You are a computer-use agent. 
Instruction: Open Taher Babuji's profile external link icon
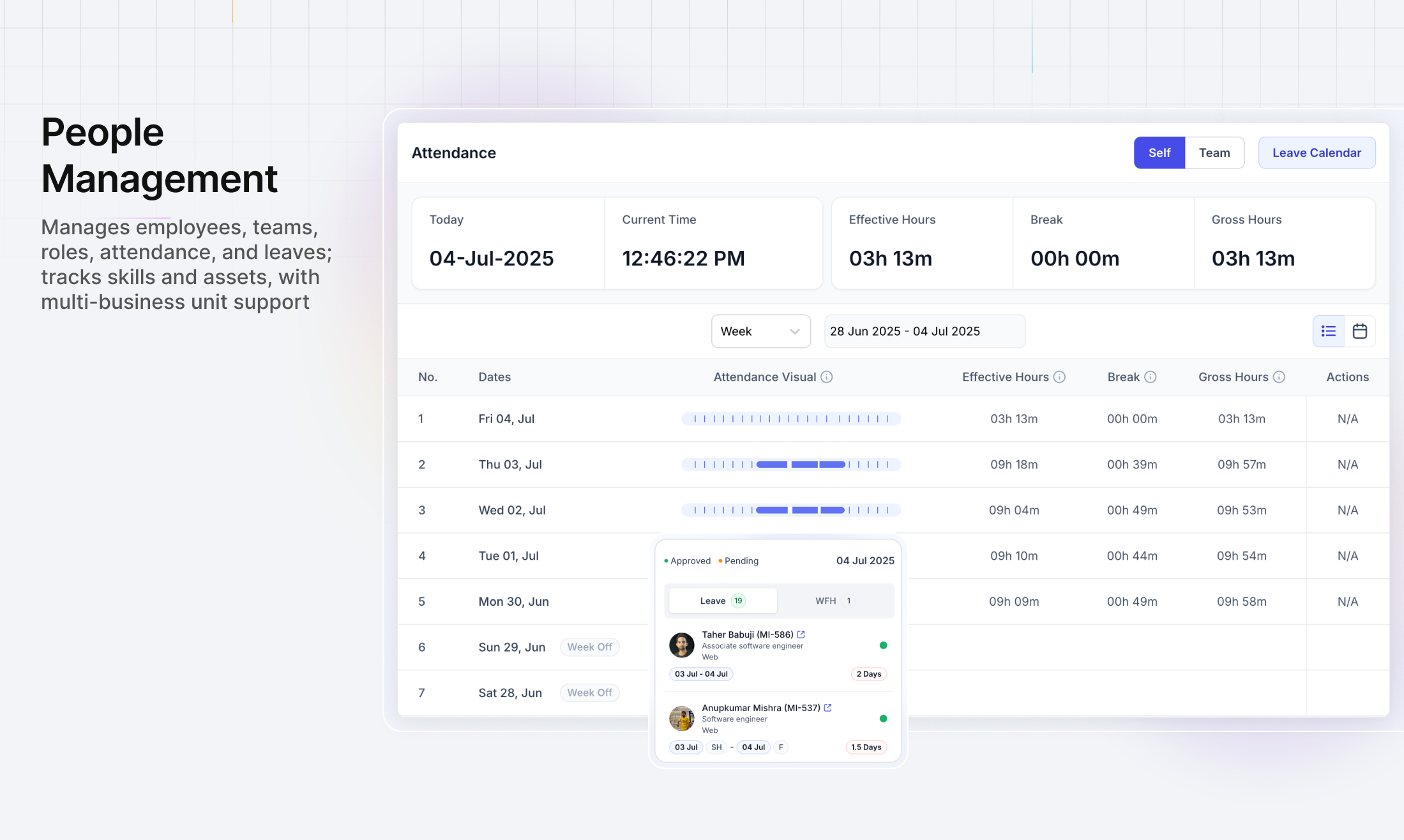coord(801,634)
